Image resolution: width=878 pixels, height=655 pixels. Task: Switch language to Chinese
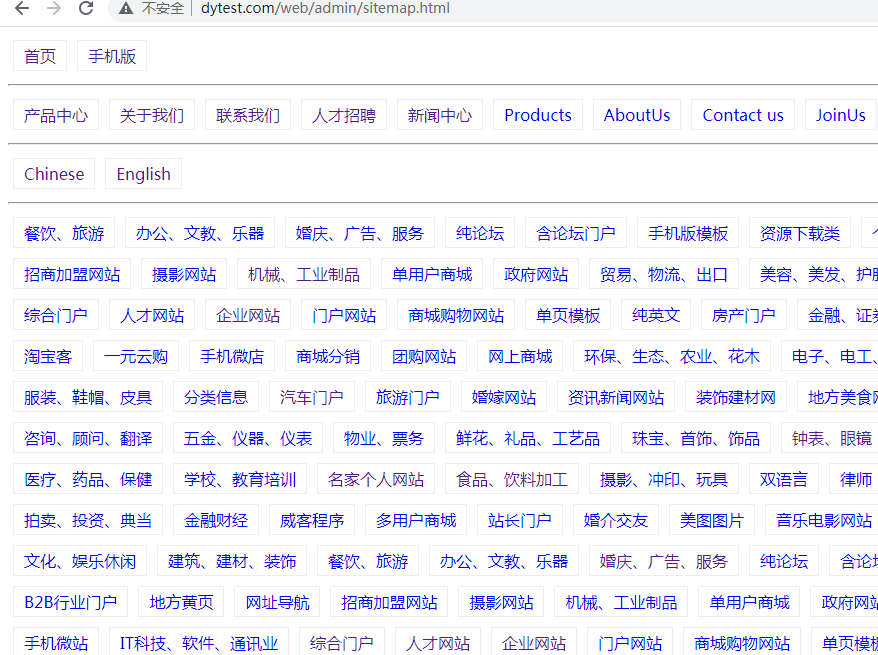tap(53, 174)
